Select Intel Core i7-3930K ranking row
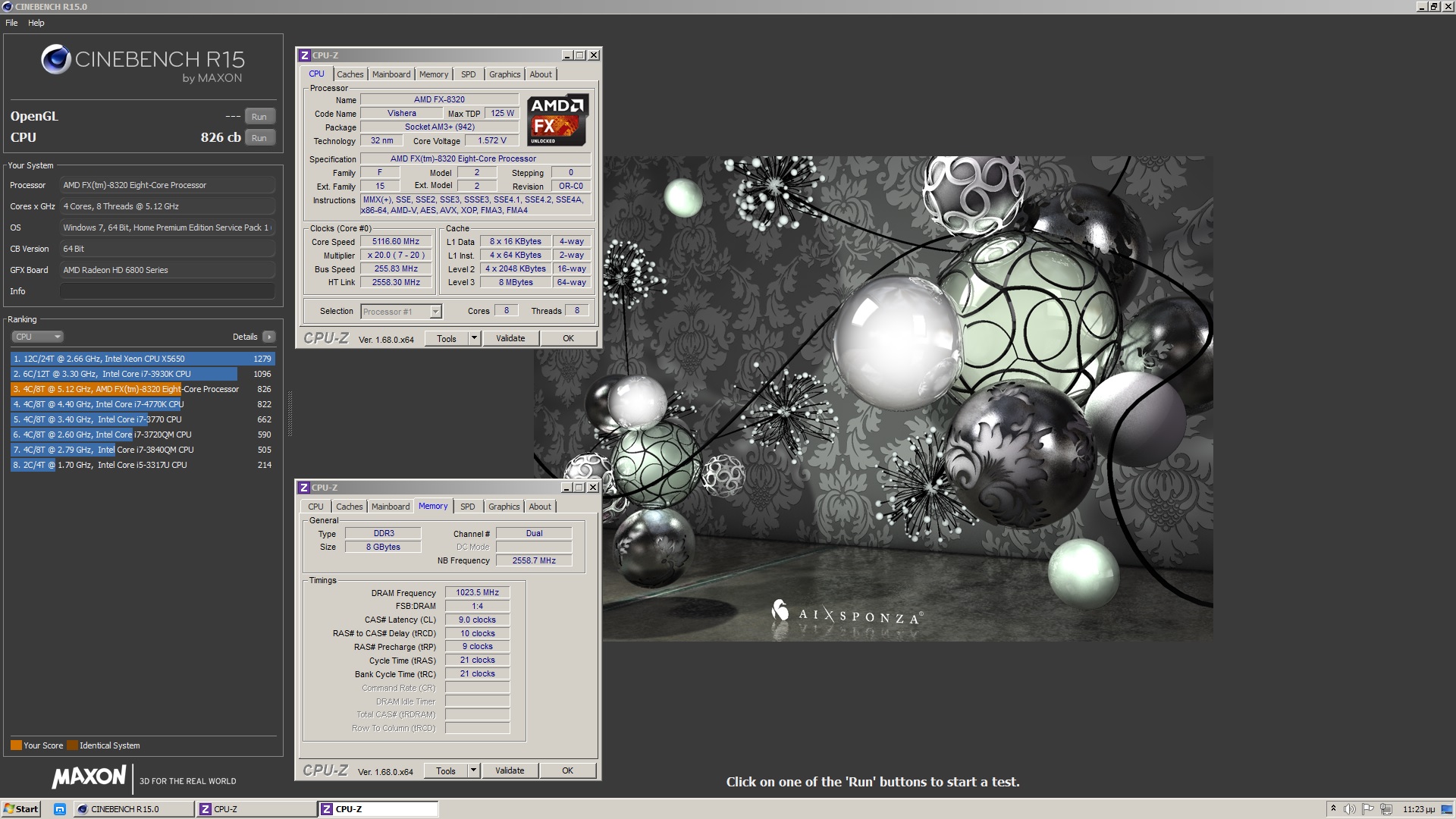The height and width of the screenshot is (819, 1456). (x=143, y=374)
